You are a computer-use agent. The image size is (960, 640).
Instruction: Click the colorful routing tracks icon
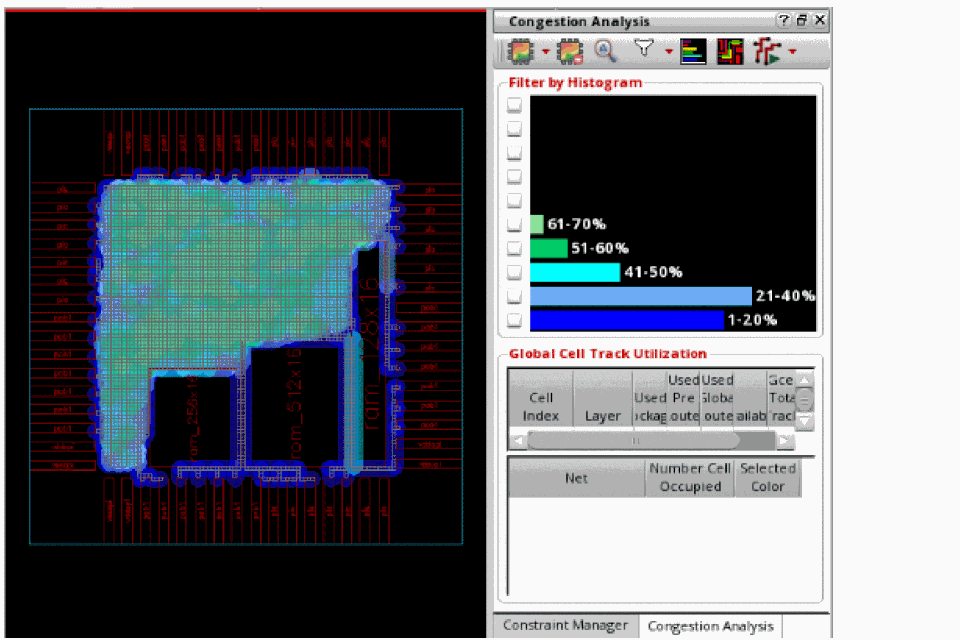point(730,50)
